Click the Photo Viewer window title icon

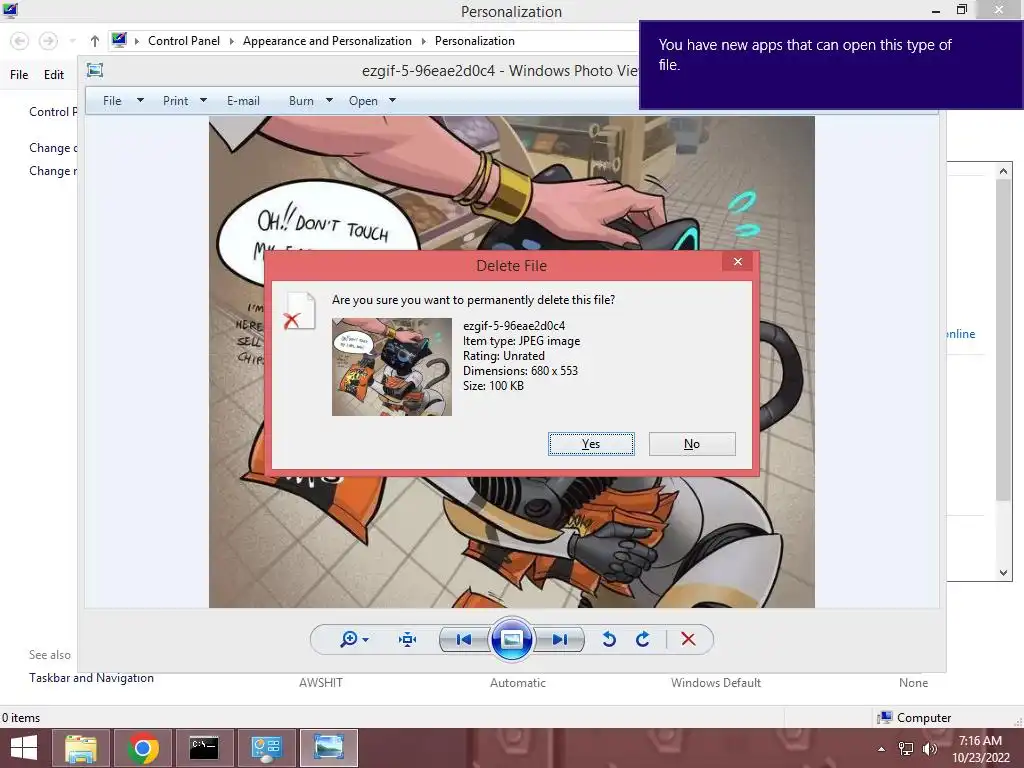click(x=95, y=70)
